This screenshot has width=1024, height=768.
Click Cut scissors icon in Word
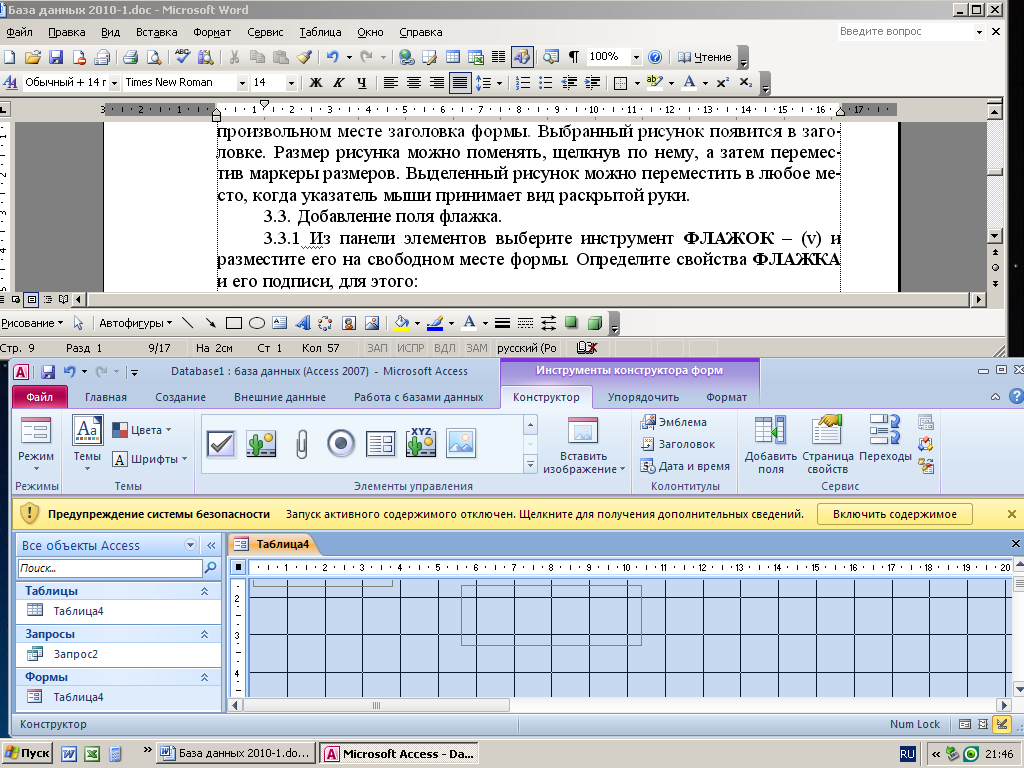click(x=234, y=57)
